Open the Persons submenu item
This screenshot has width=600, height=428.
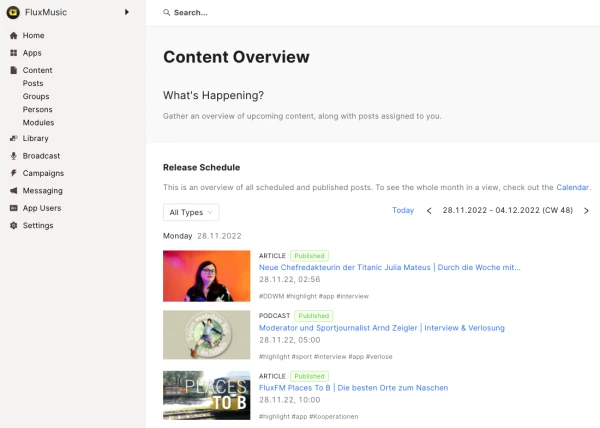tap(38, 109)
